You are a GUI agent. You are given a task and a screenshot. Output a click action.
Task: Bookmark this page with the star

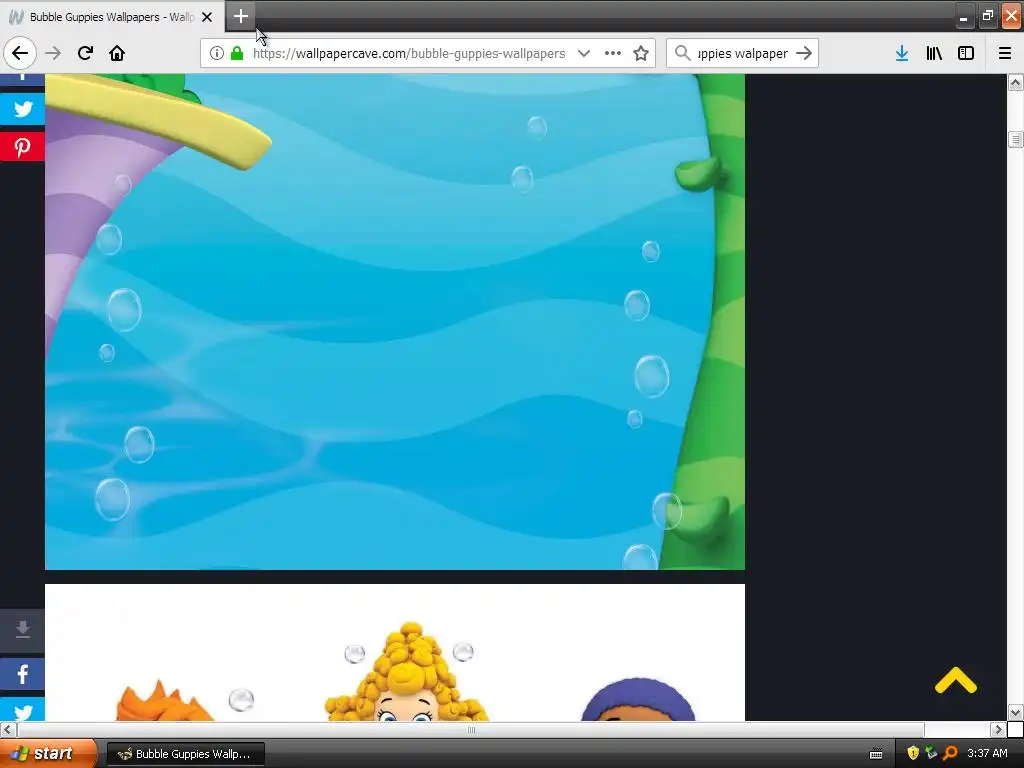[x=641, y=54]
